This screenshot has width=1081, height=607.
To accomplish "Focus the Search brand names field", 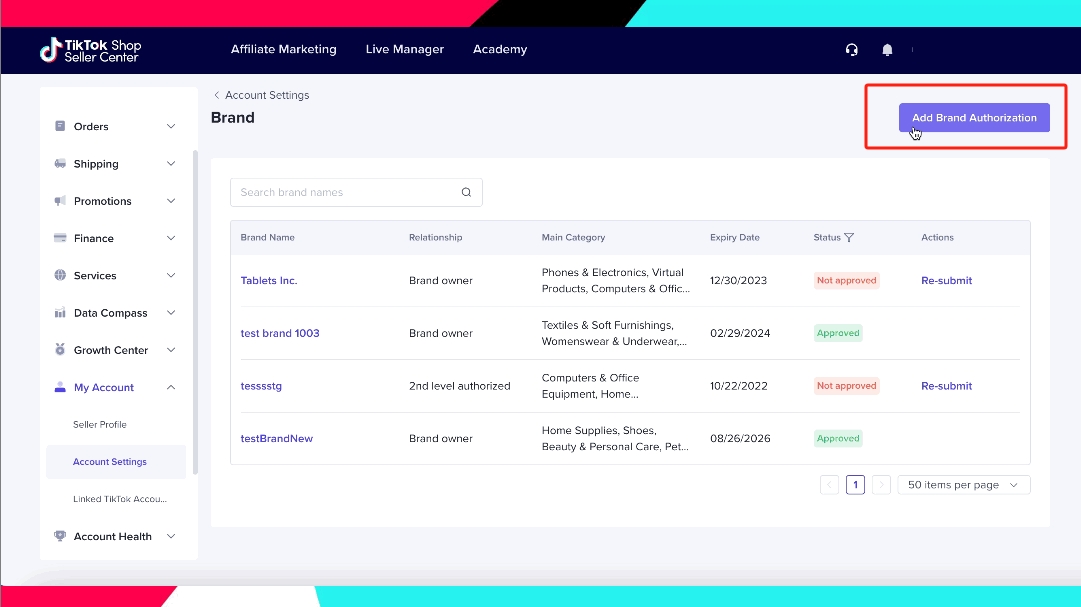I will [356, 192].
